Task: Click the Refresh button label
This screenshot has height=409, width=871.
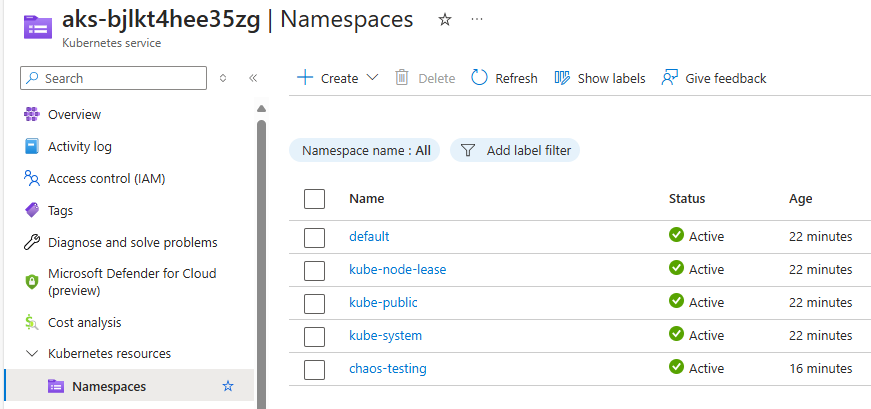Action: click(517, 78)
